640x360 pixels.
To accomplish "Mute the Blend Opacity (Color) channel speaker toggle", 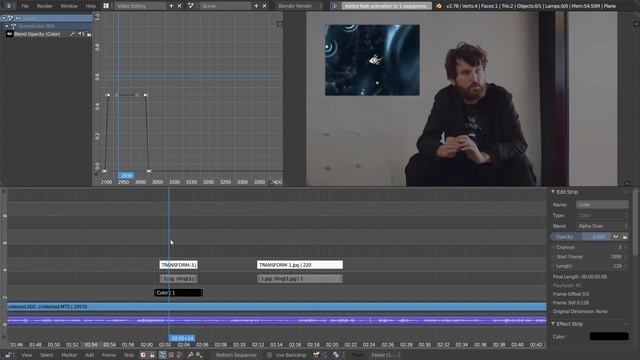I will [81, 34].
